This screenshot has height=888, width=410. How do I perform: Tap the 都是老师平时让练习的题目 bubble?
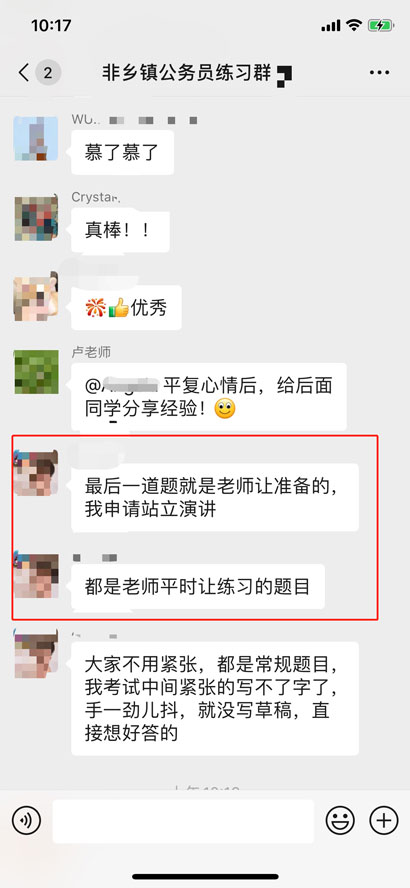pyautogui.click(x=198, y=587)
